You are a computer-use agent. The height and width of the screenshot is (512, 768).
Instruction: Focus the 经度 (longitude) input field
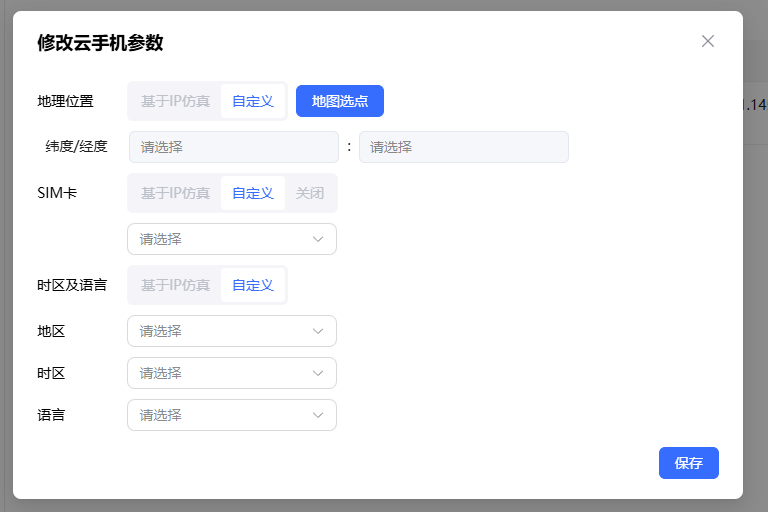click(x=463, y=147)
